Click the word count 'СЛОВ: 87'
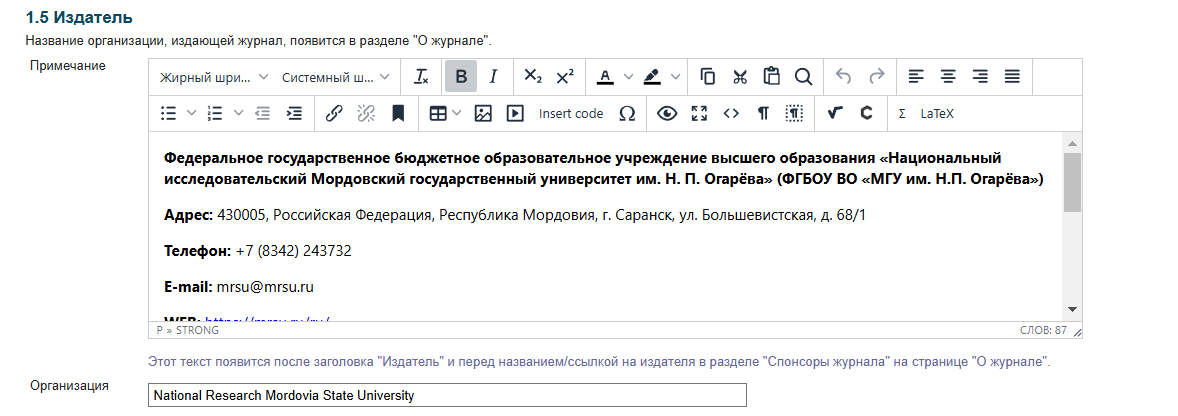The width and height of the screenshot is (1178, 416). (x=1043, y=330)
